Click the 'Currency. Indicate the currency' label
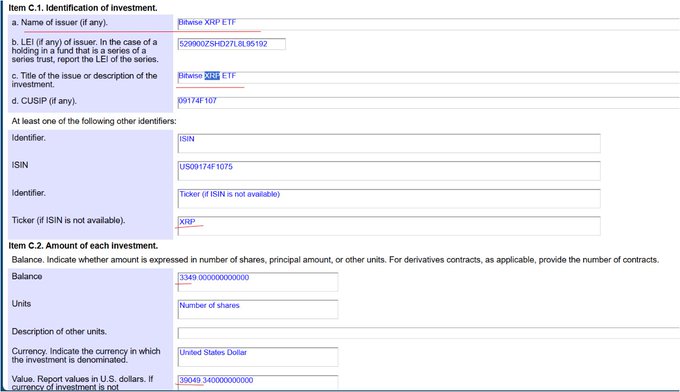Viewport: 680px width, 392px height. point(86,355)
